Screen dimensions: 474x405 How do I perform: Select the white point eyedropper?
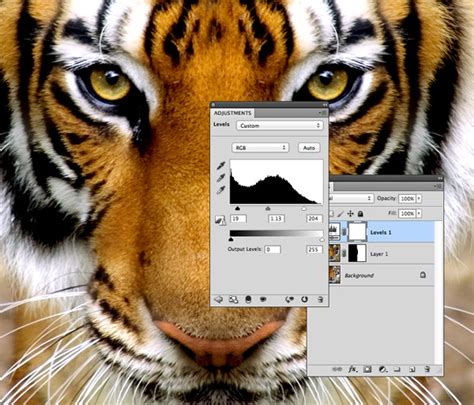(x=221, y=190)
